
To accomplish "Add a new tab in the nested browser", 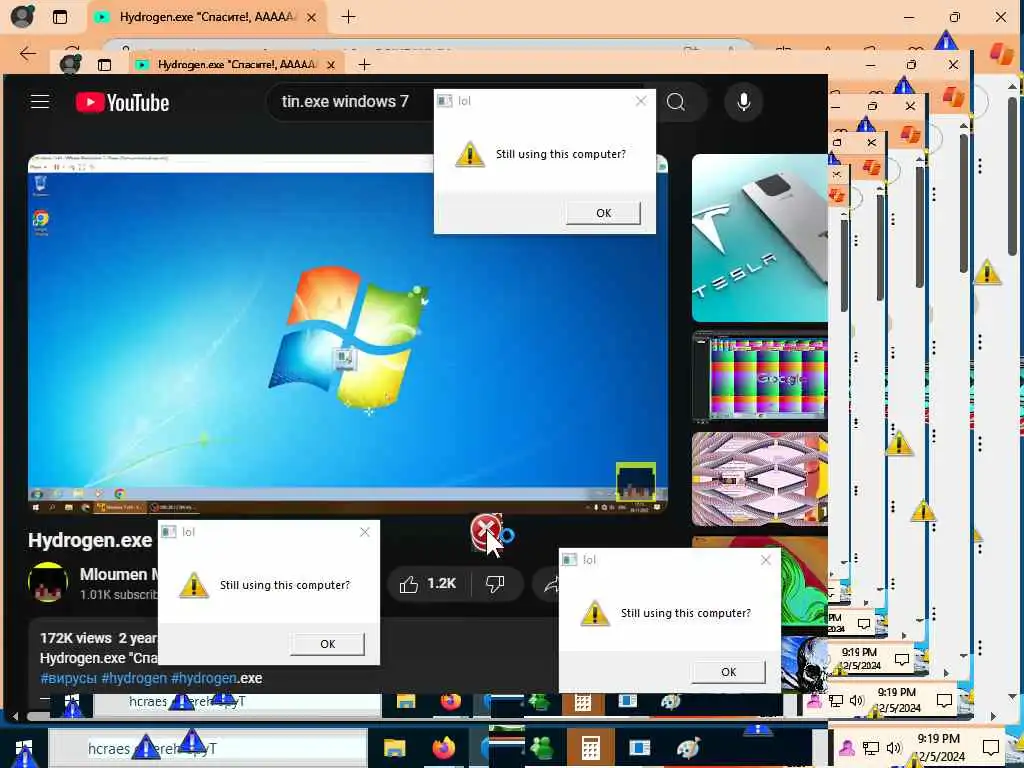I will pos(364,65).
